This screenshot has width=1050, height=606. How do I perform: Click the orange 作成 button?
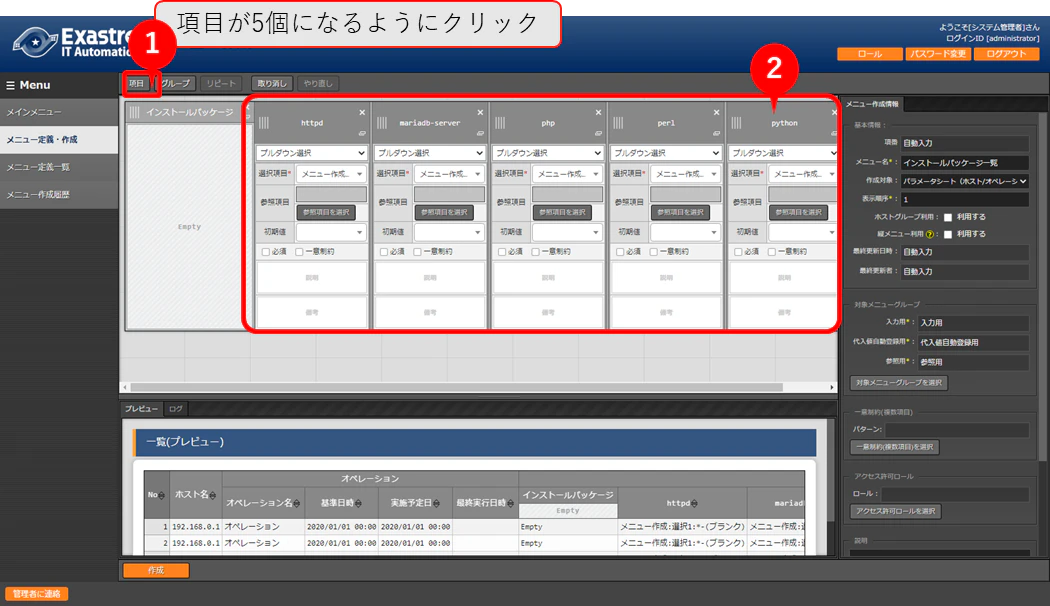(156, 571)
